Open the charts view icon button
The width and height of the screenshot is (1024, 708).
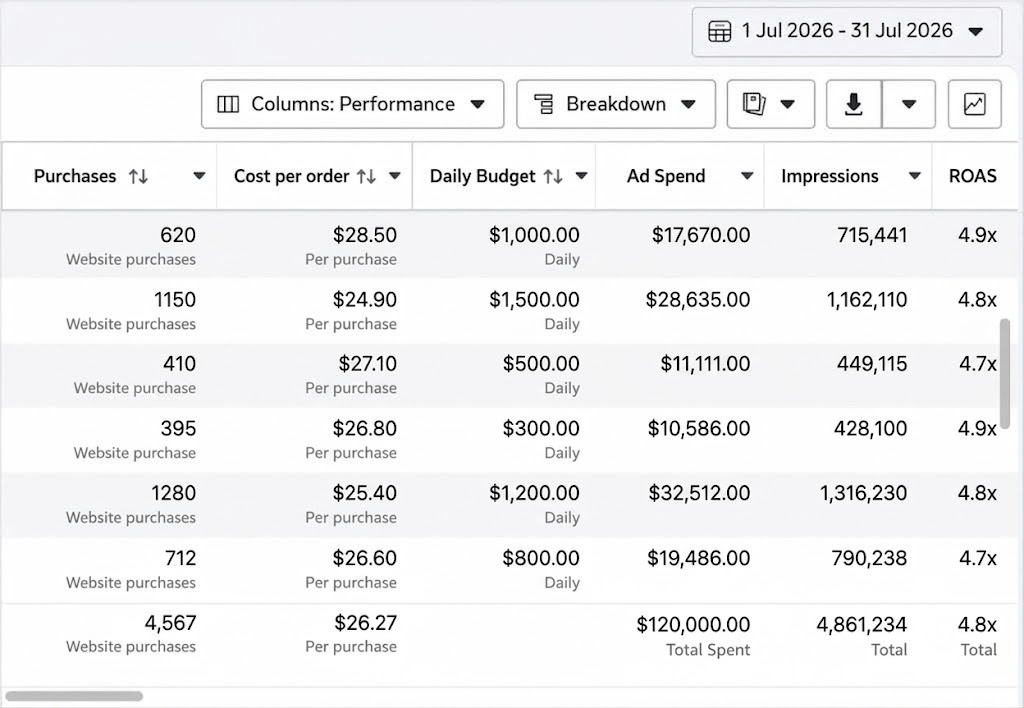coord(974,104)
